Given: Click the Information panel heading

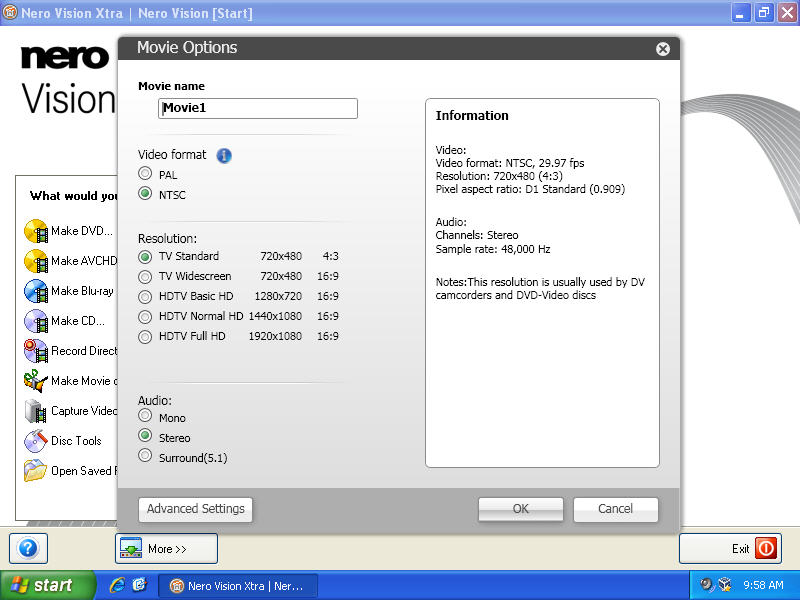Looking at the screenshot, I should (x=472, y=116).
